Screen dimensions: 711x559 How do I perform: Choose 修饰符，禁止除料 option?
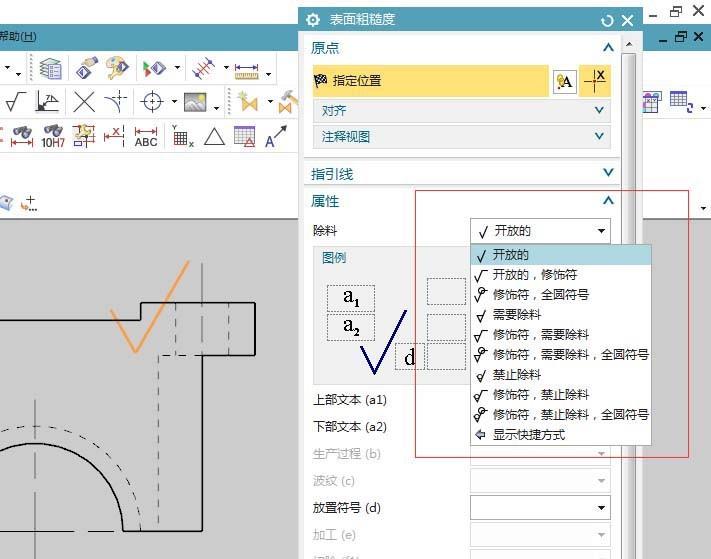pos(561,394)
